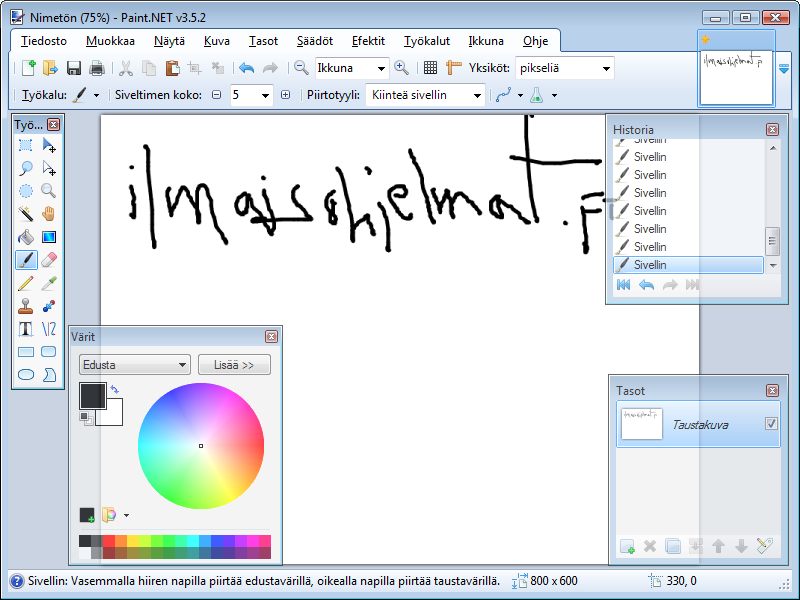Select the Magic Wand tool
Image resolution: width=800 pixels, height=600 pixels.
point(26,214)
